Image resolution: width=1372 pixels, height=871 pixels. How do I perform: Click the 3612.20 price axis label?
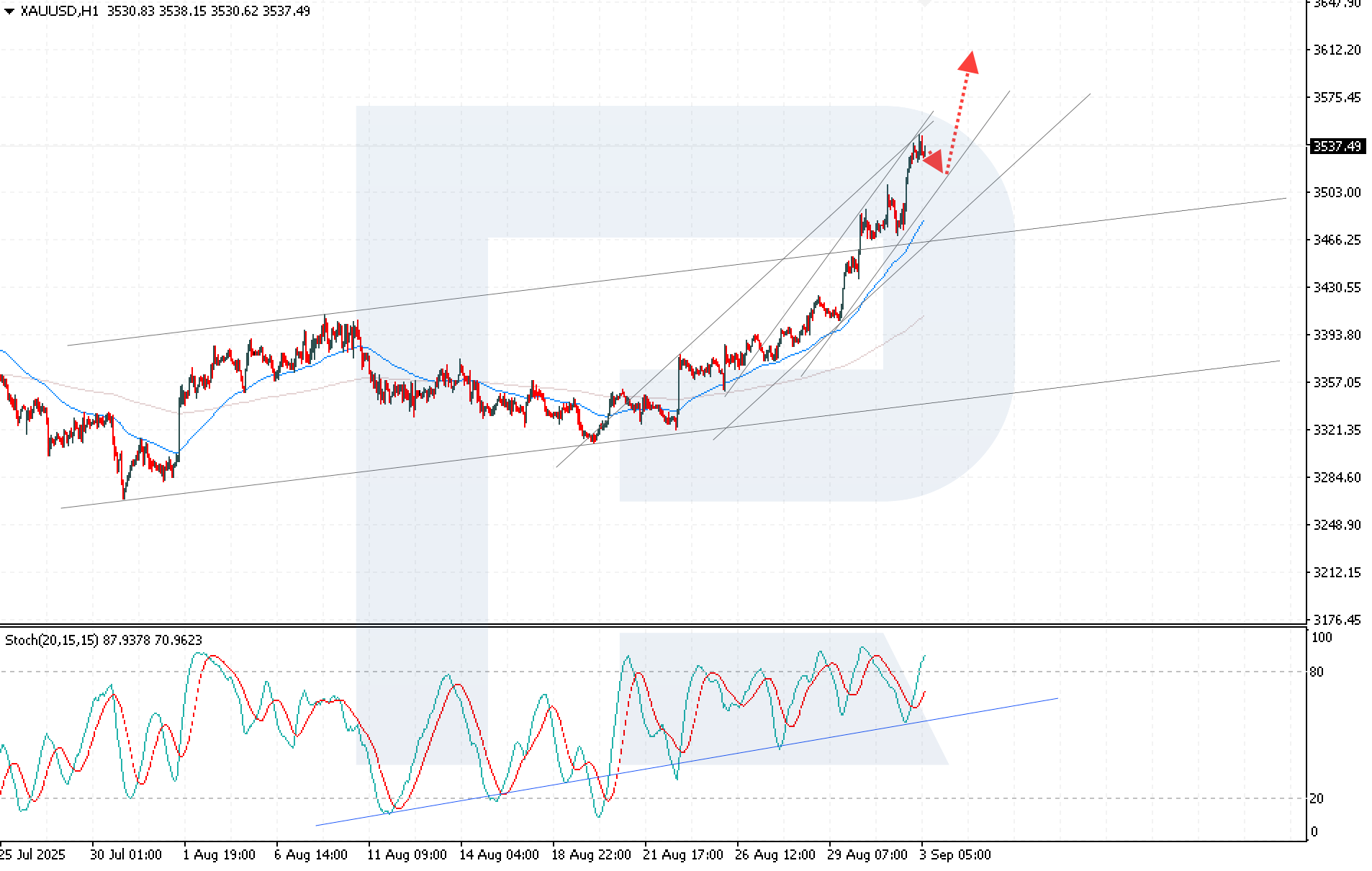pyautogui.click(x=1337, y=50)
